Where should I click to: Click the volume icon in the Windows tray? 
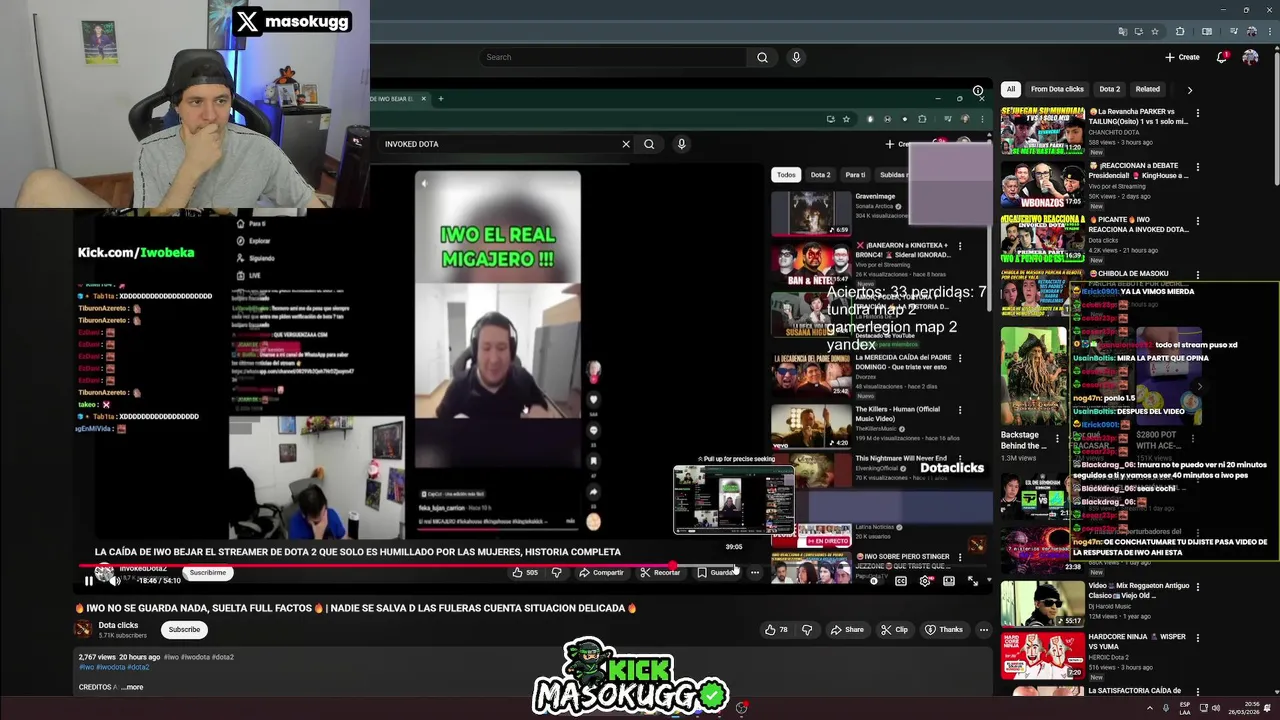(x=1216, y=708)
